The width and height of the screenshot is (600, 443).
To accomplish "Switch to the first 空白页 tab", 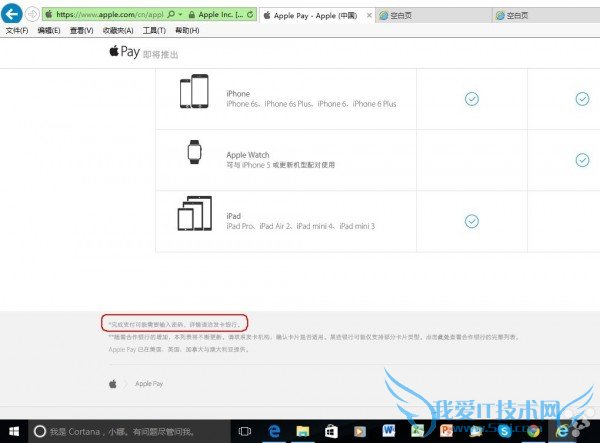I will [433, 16].
